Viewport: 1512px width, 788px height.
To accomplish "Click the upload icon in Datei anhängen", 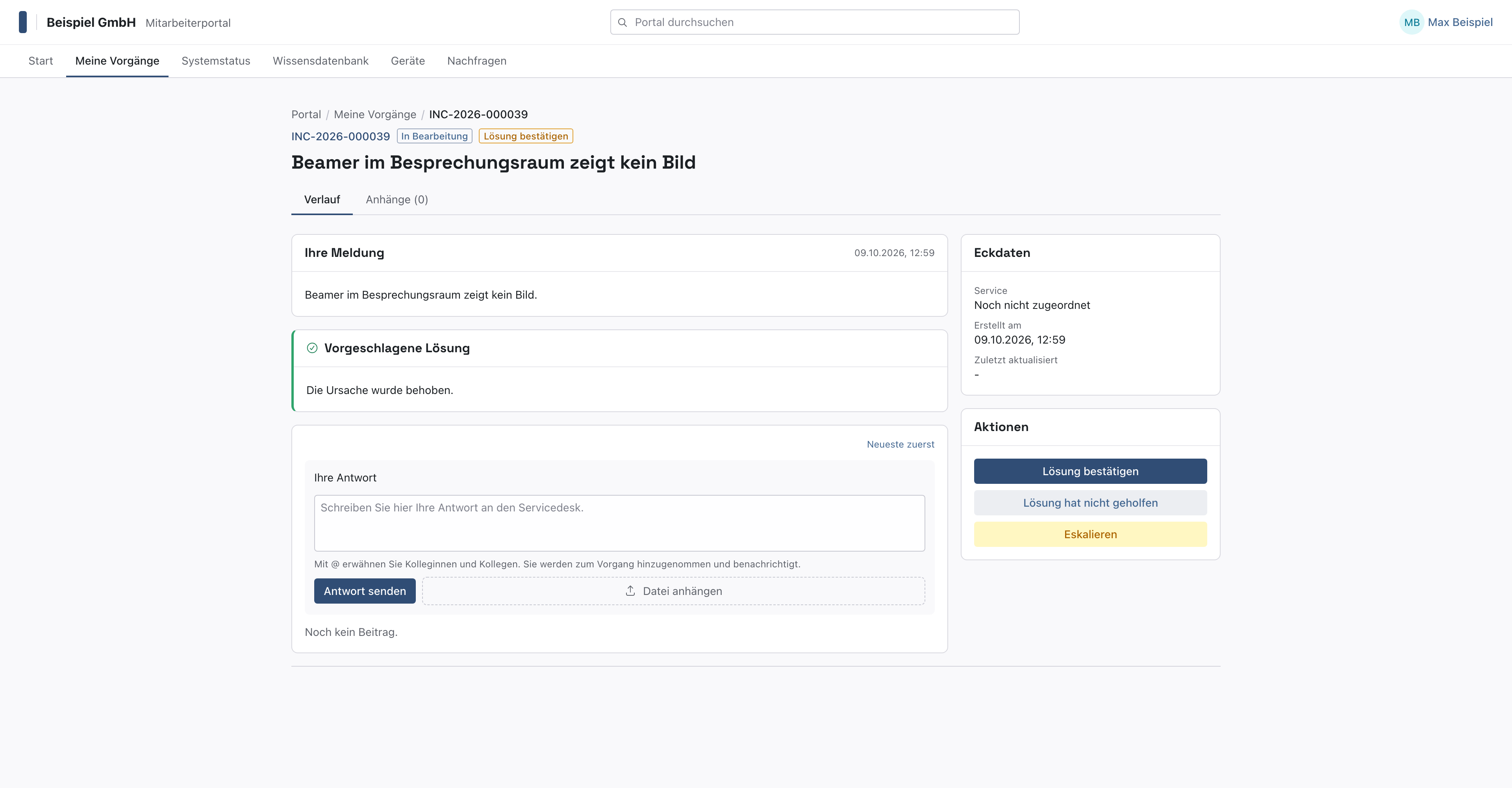I will (630, 591).
